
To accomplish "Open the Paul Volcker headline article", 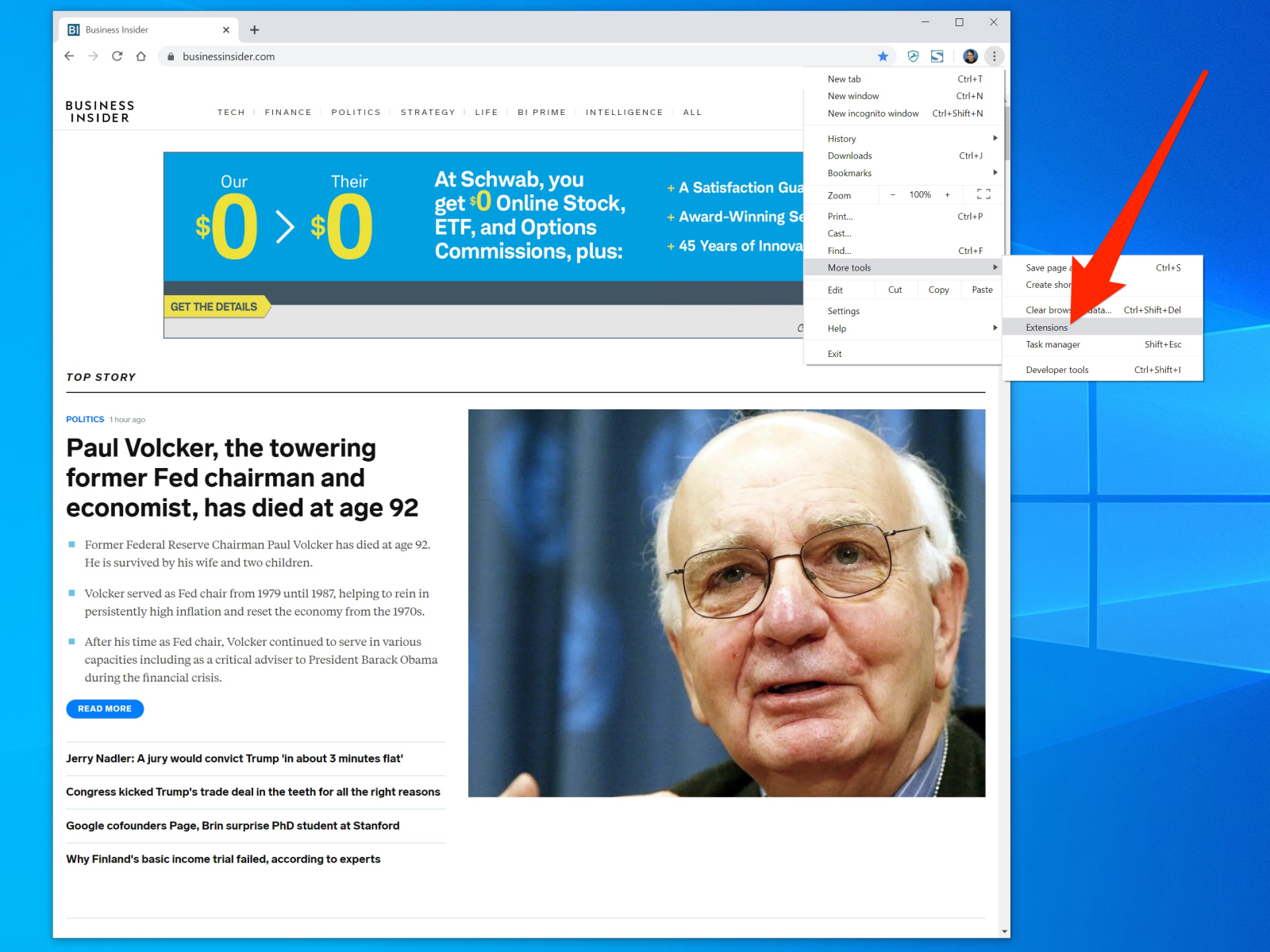I will [x=242, y=478].
